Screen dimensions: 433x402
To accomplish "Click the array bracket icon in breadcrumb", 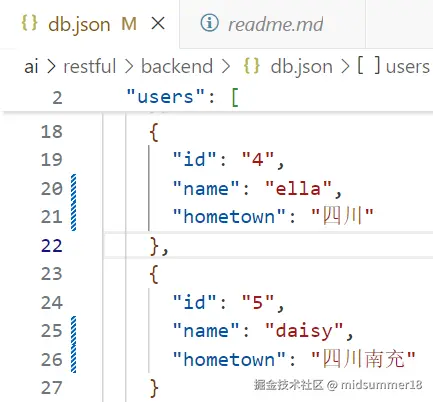I will pos(369,65).
